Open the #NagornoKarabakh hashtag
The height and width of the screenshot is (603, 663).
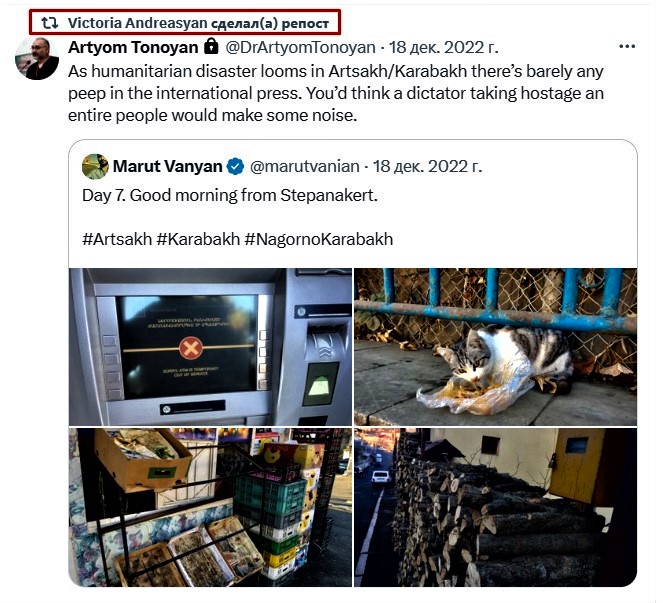pyautogui.click(x=319, y=239)
